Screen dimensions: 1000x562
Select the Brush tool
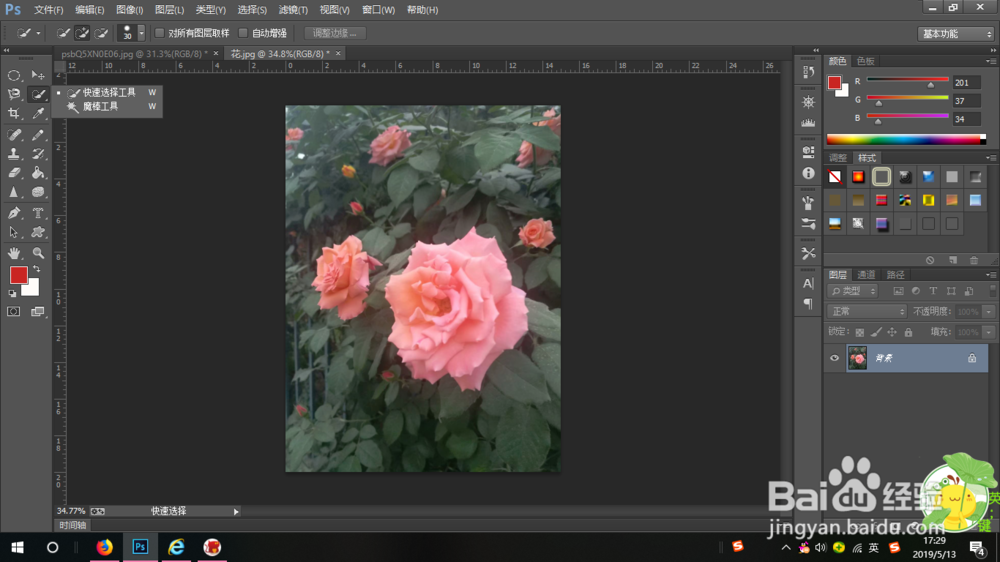[38, 135]
